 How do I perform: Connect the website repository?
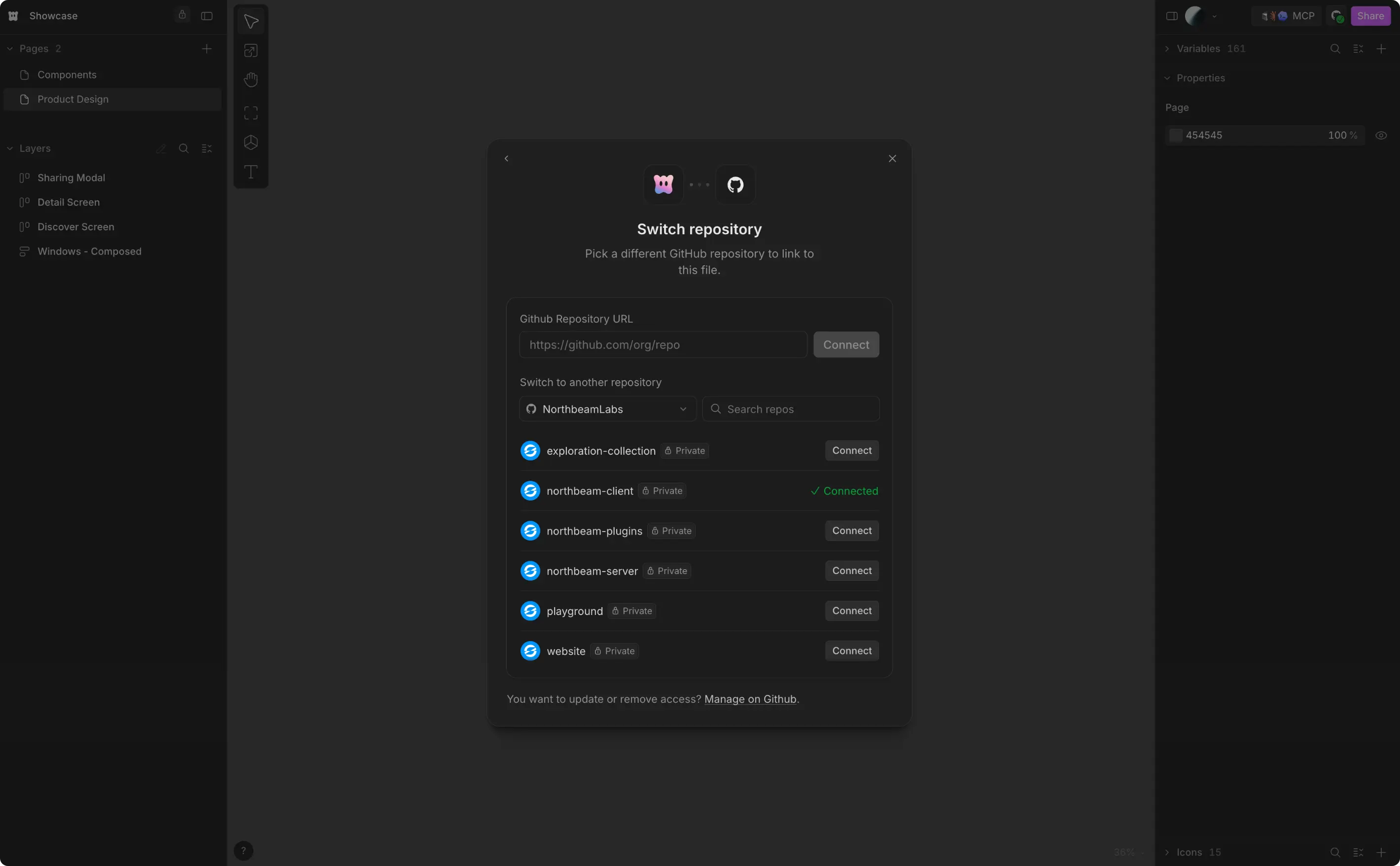tap(851, 651)
